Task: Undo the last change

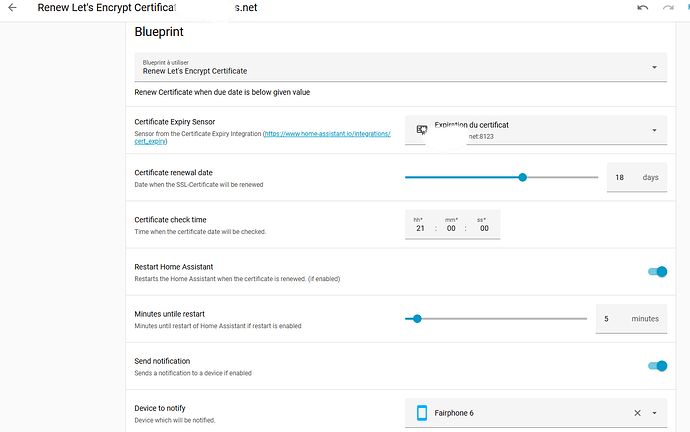Action: (x=642, y=7)
